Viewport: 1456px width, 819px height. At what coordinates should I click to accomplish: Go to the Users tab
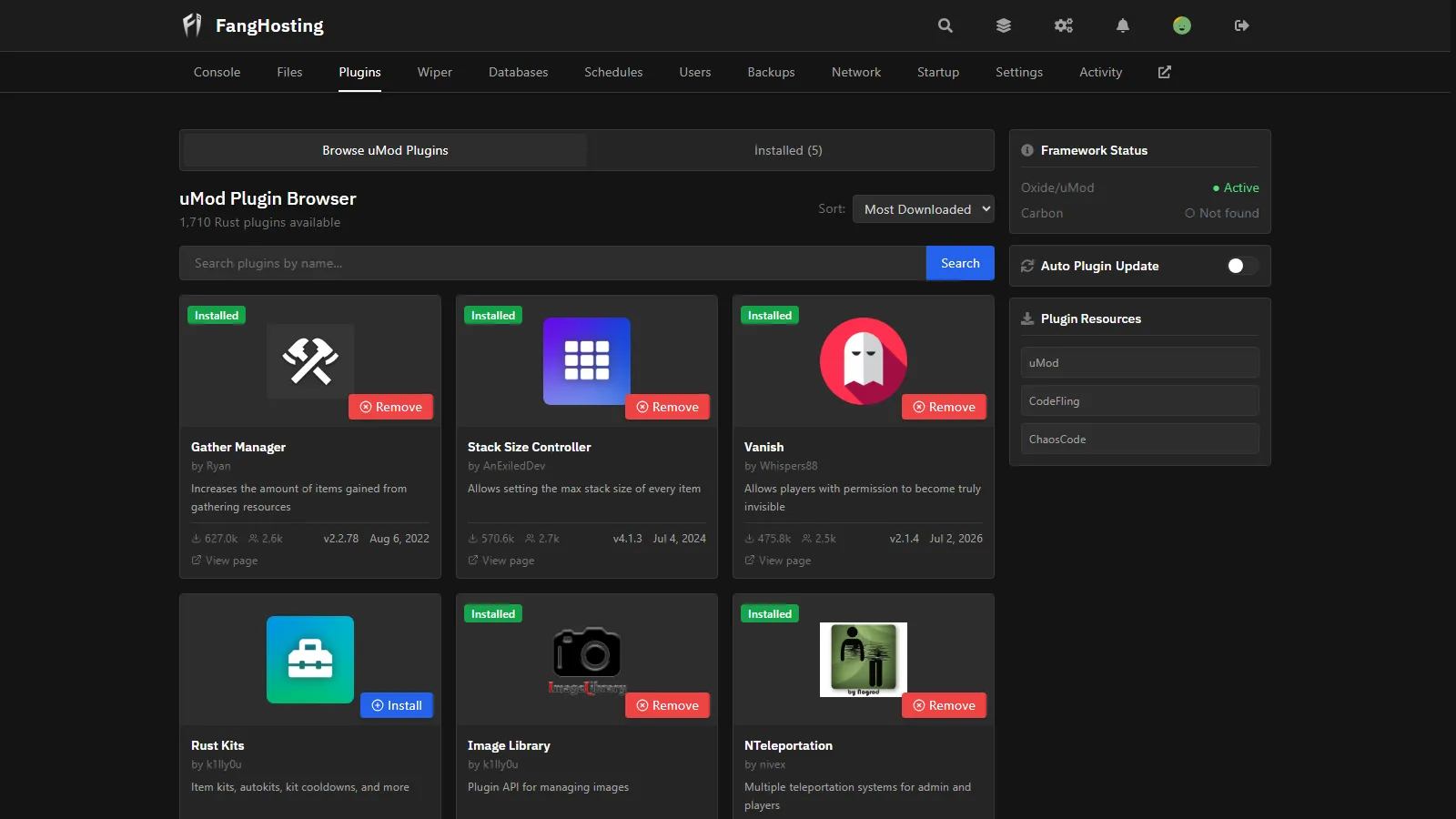(695, 72)
